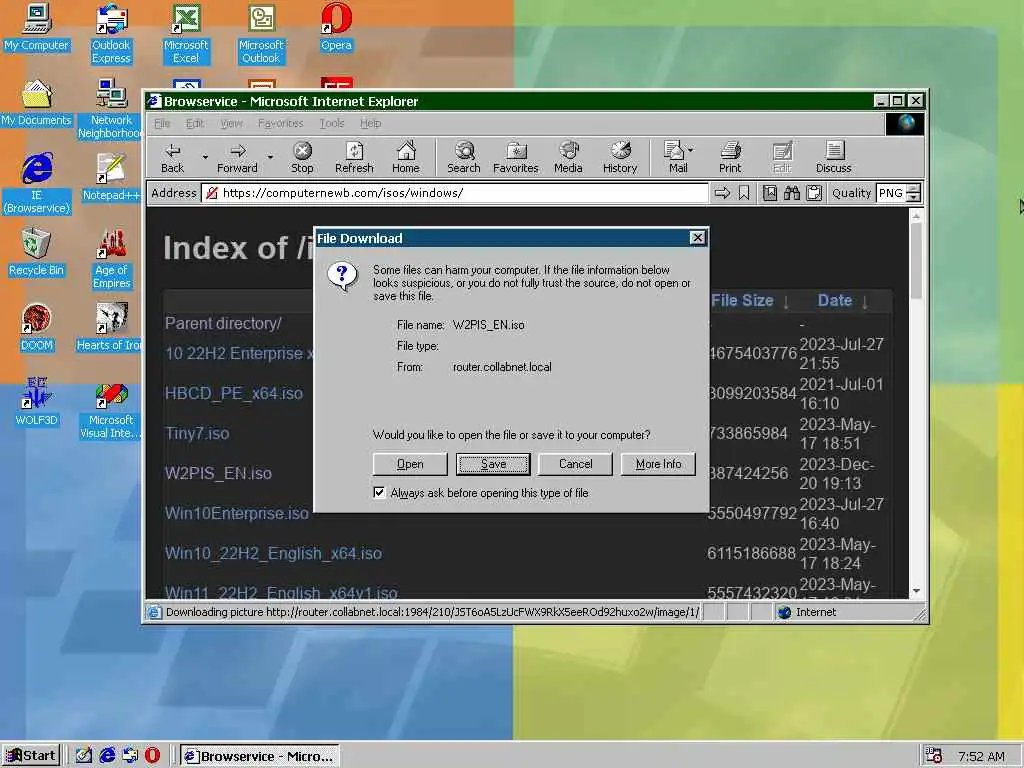Click the More Info button
Screen dimensions: 1024x768
tap(658, 464)
